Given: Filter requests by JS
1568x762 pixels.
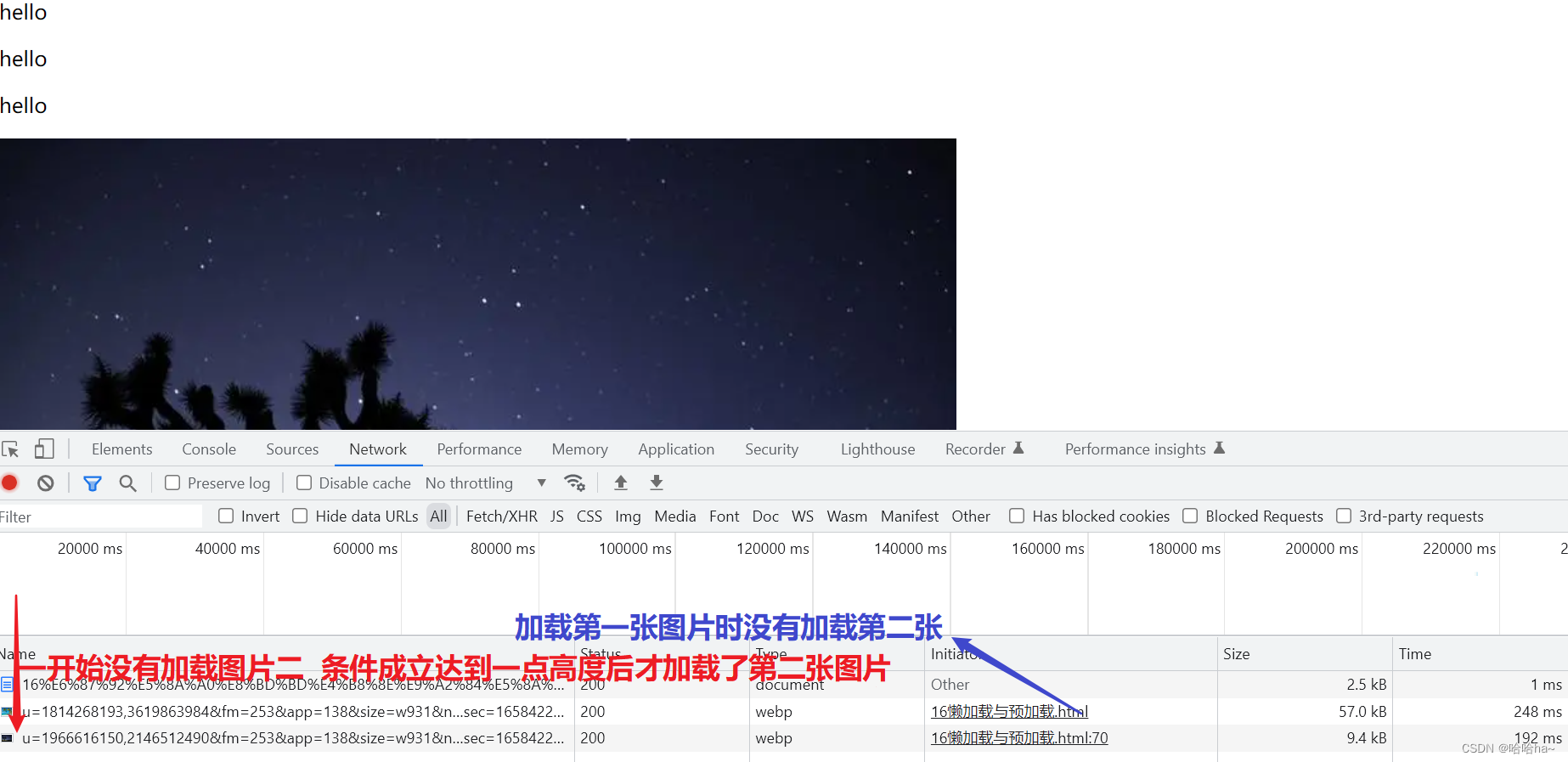Looking at the screenshot, I should click(x=557, y=516).
